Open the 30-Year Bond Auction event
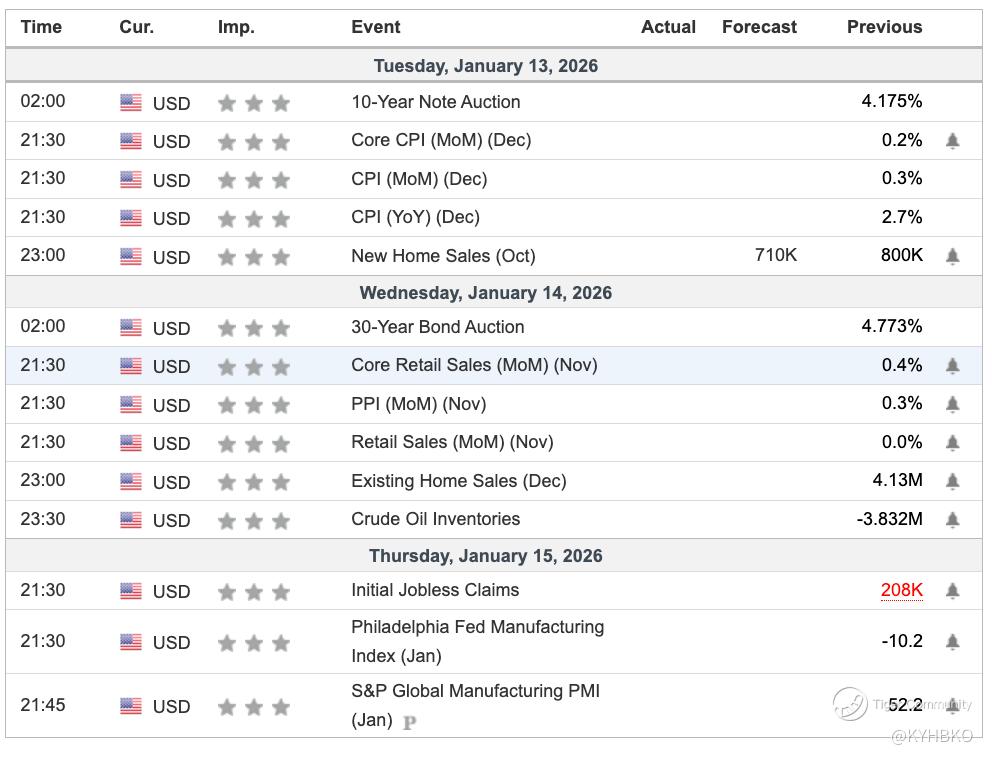992x758 pixels. pyautogui.click(x=437, y=327)
